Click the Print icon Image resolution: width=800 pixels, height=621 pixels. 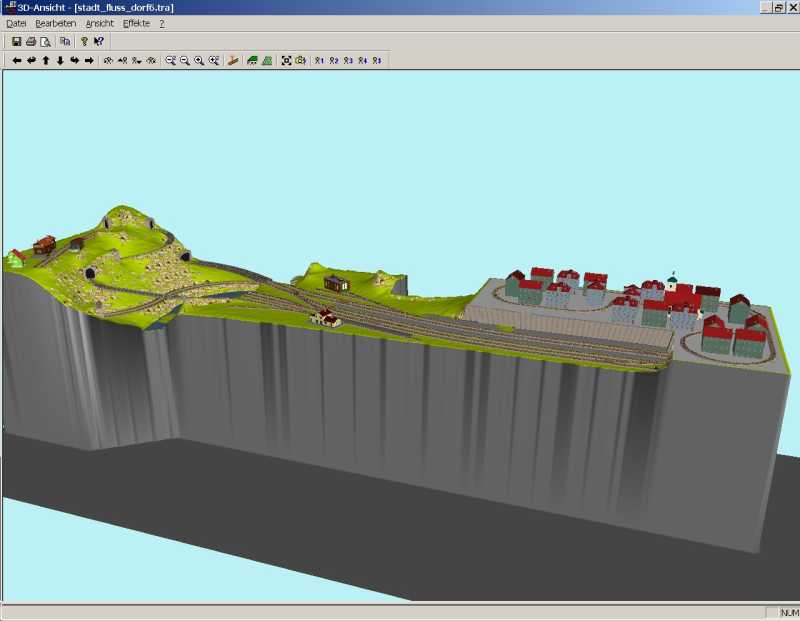(x=31, y=41)
